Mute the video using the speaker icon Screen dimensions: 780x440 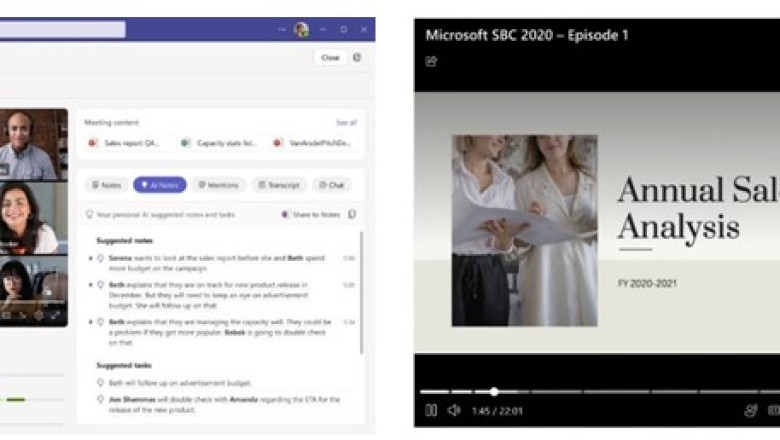[454, 411]
